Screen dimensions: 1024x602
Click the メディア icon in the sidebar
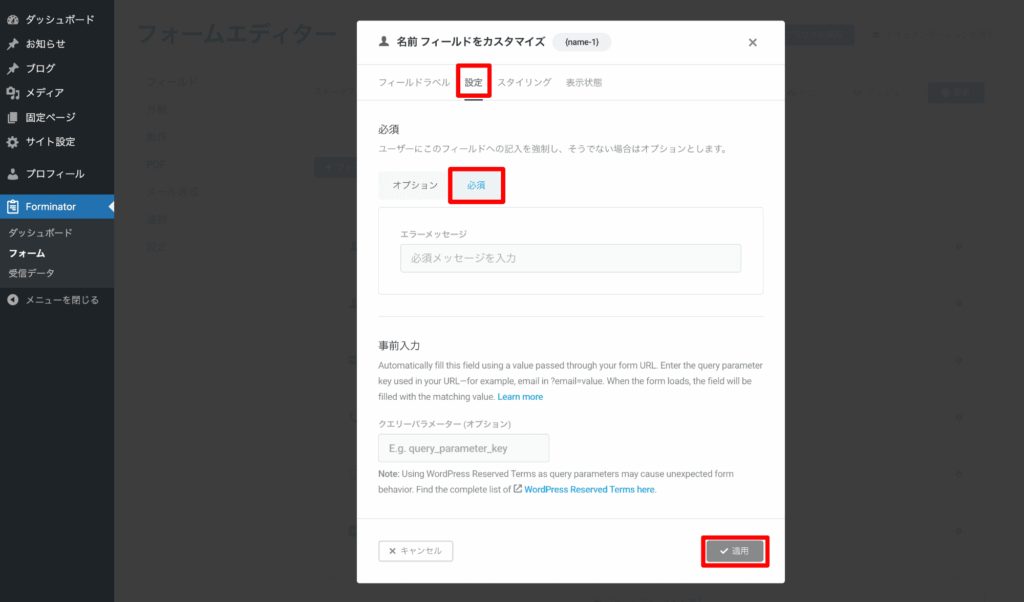coord(12,93)
